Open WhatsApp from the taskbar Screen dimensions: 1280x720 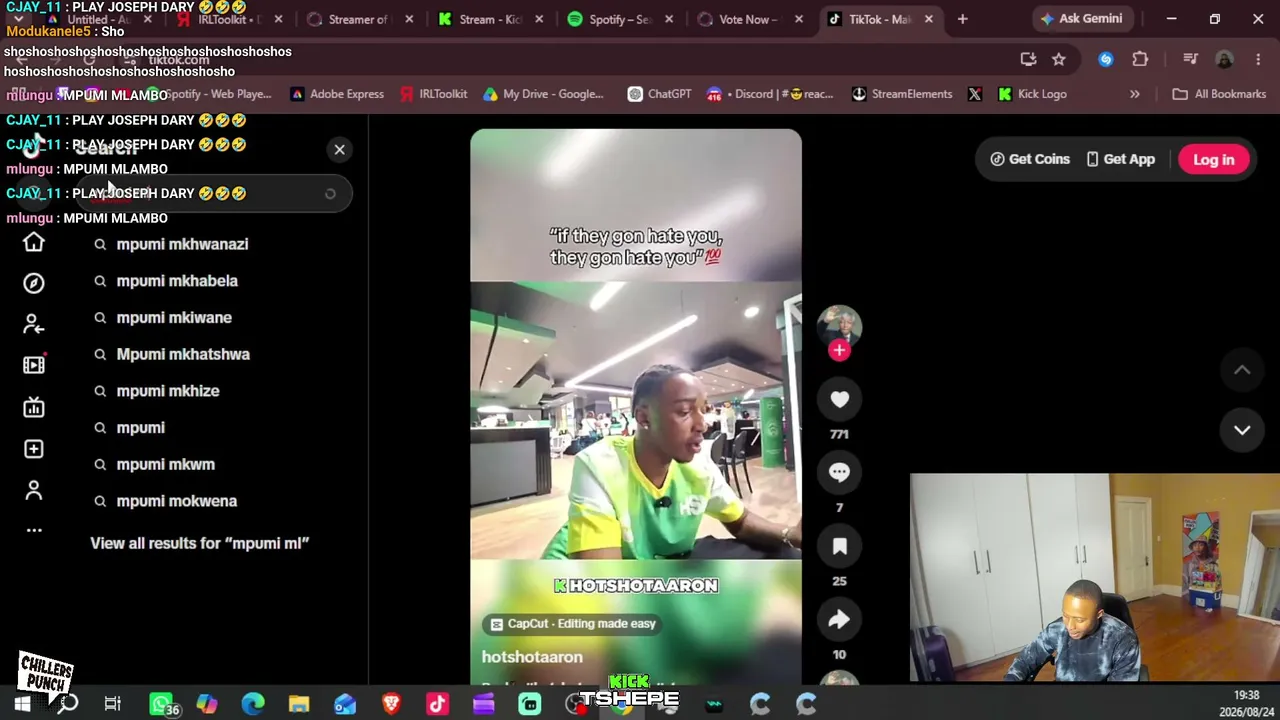coord(160,704)
